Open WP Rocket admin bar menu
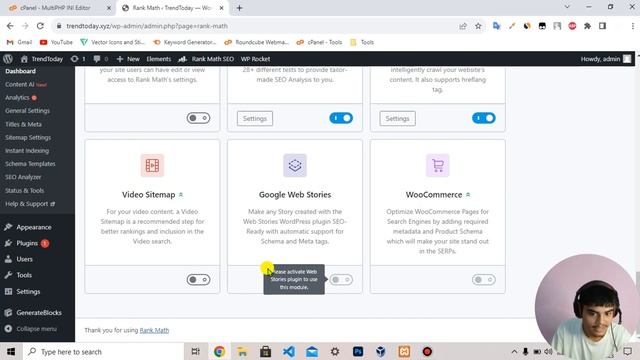The height and width of the screenshot is (360, 640). click(x=255, y=59)
